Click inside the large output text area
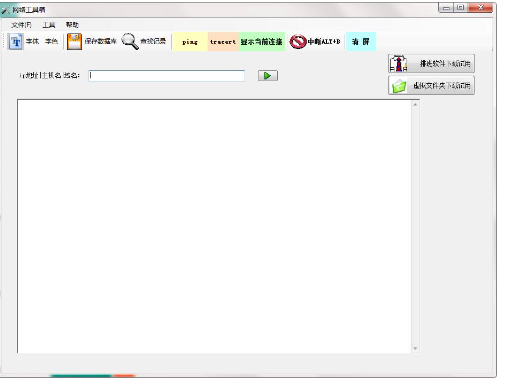Viewport: 505px width, 380px height. [215, 226]
